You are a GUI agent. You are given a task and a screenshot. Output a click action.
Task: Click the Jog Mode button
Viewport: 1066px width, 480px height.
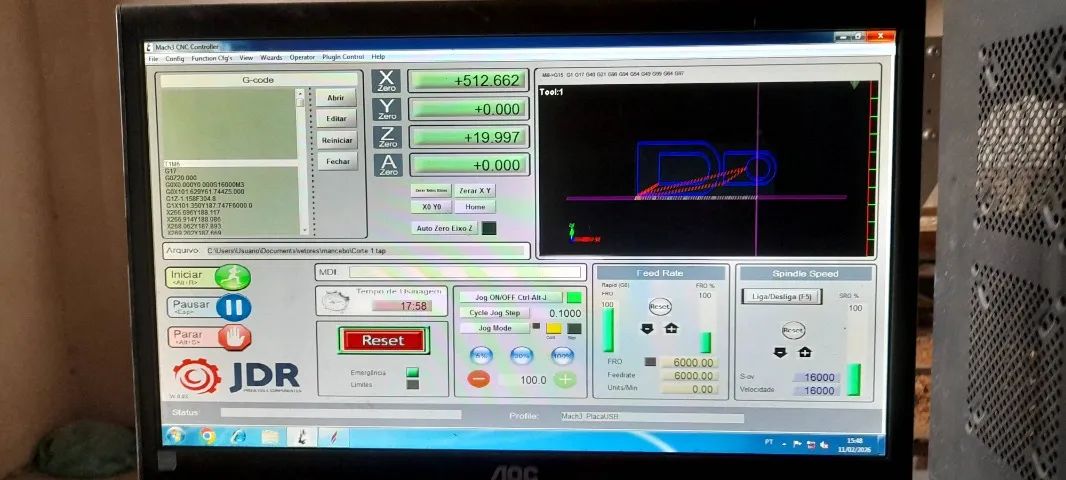495,328
